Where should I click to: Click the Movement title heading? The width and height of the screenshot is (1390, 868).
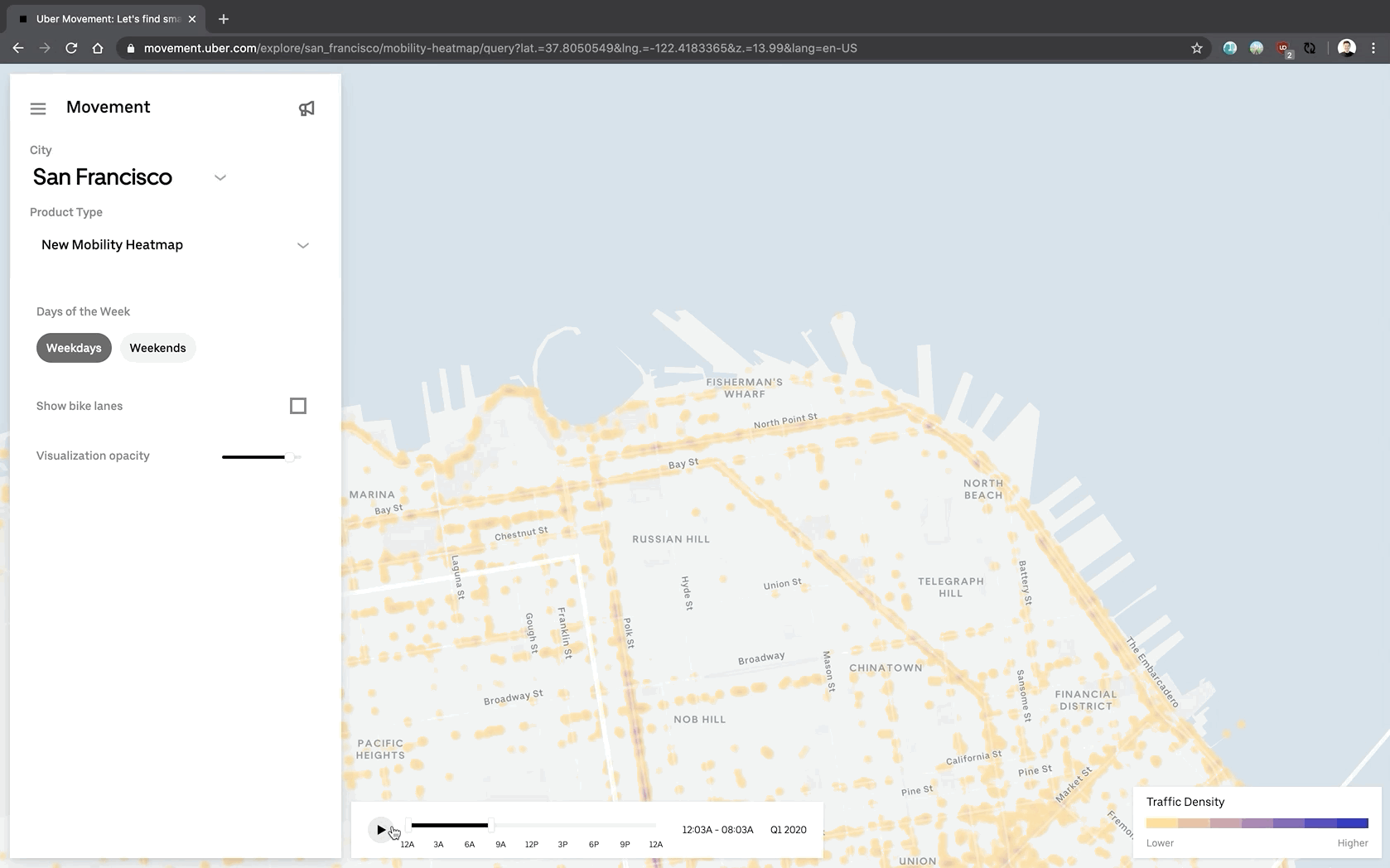[108, 107]
